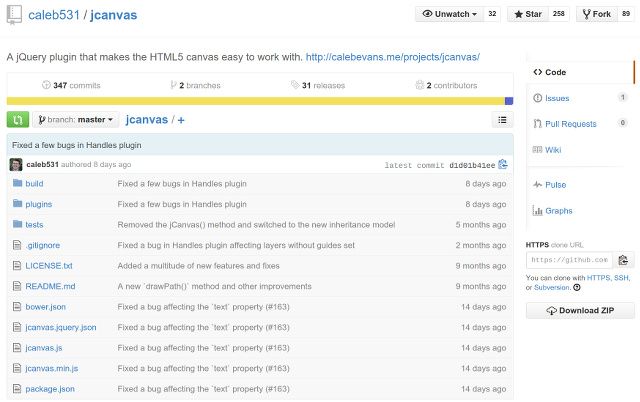
Task: Click the green compare and review button
Action: click(18, 120)
